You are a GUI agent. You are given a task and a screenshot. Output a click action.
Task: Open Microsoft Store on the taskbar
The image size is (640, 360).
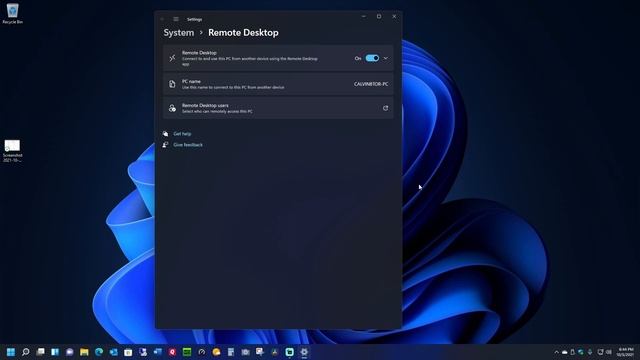(128, 352)
